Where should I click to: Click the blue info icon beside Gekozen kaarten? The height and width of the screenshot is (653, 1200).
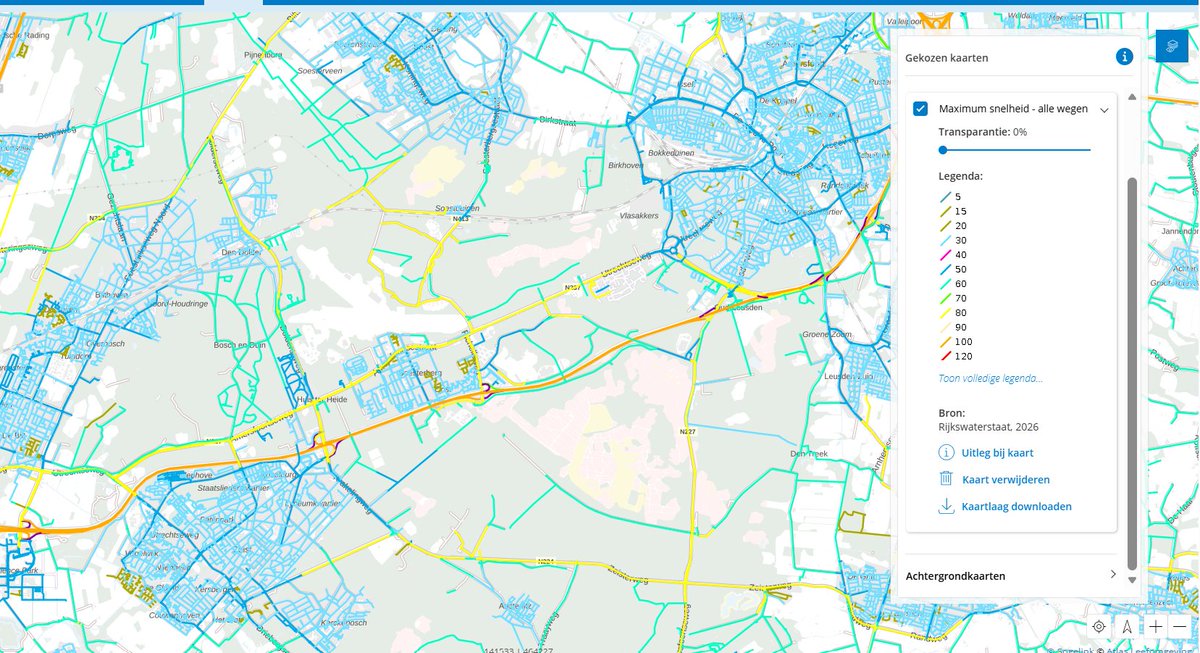pyautogui.click(x=1125, y=57)
